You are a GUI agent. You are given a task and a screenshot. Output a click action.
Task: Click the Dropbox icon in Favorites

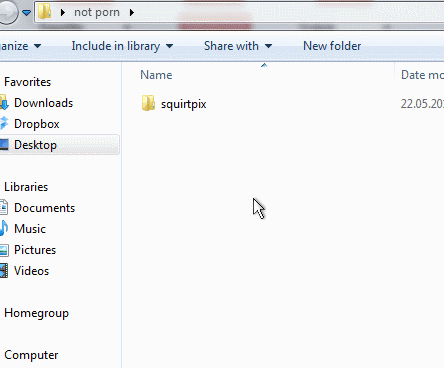(4, 124)
